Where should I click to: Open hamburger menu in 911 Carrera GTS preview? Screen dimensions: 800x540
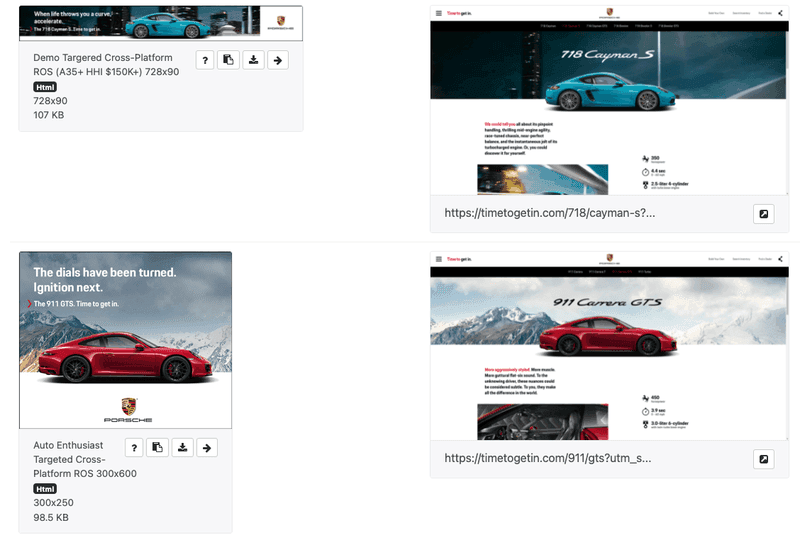(439, 259)
